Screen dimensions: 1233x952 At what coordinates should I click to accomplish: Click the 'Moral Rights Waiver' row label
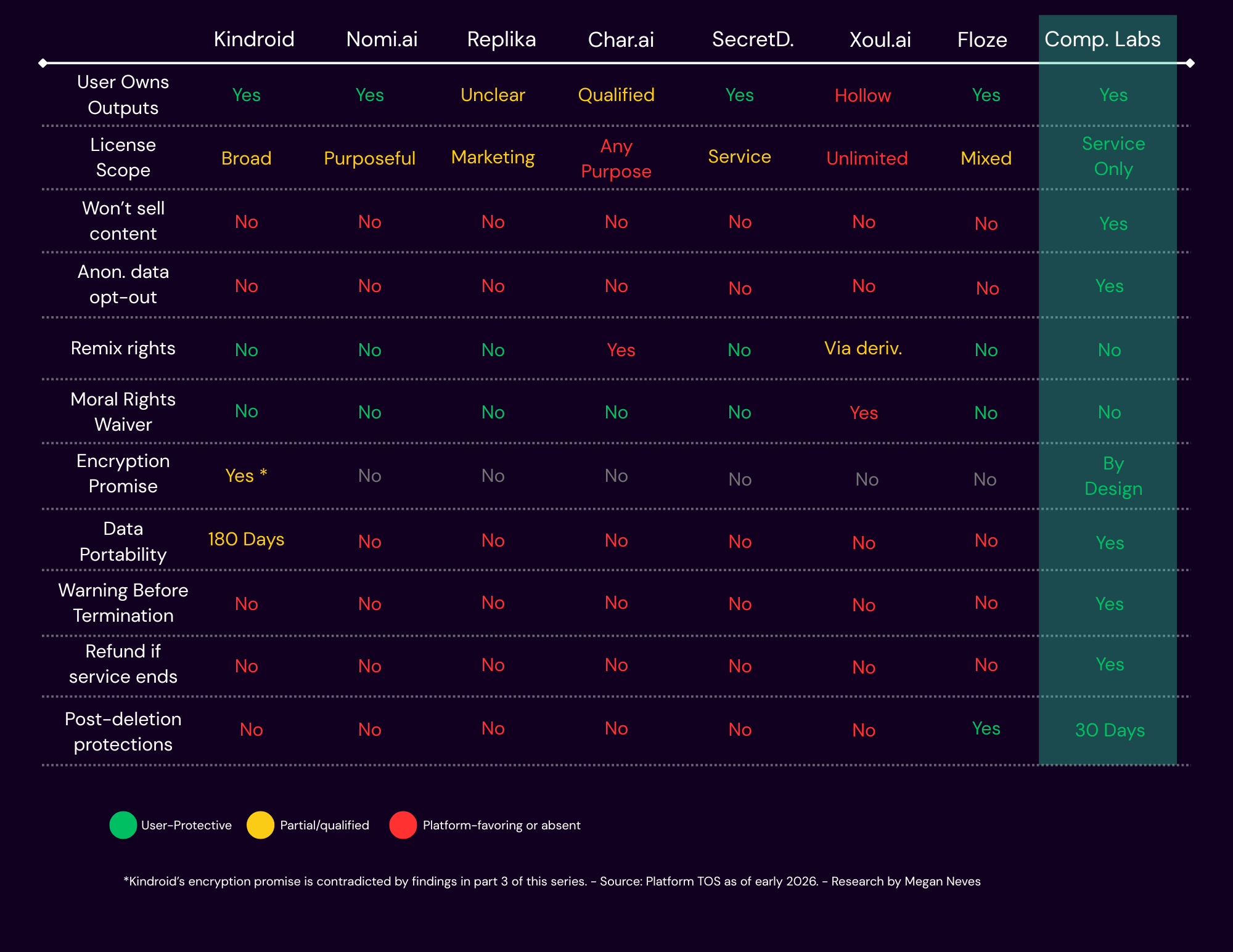(123, 412)
